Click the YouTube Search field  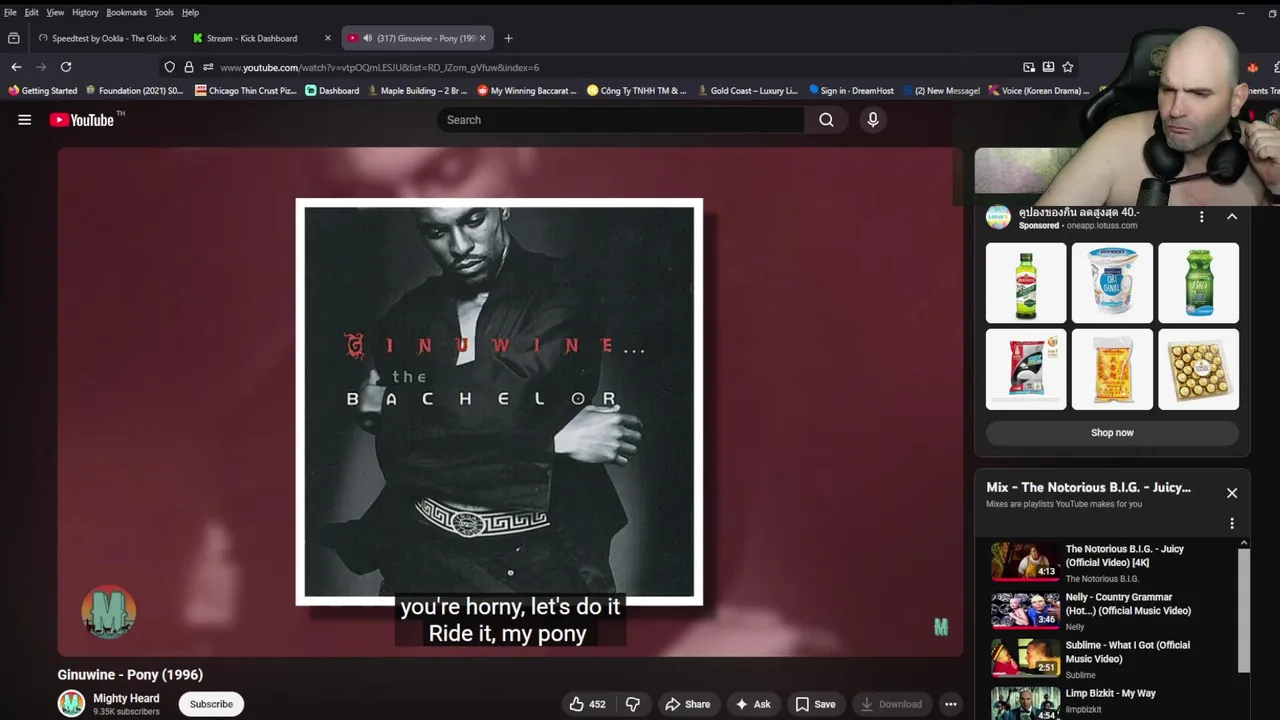click(620, 120)
